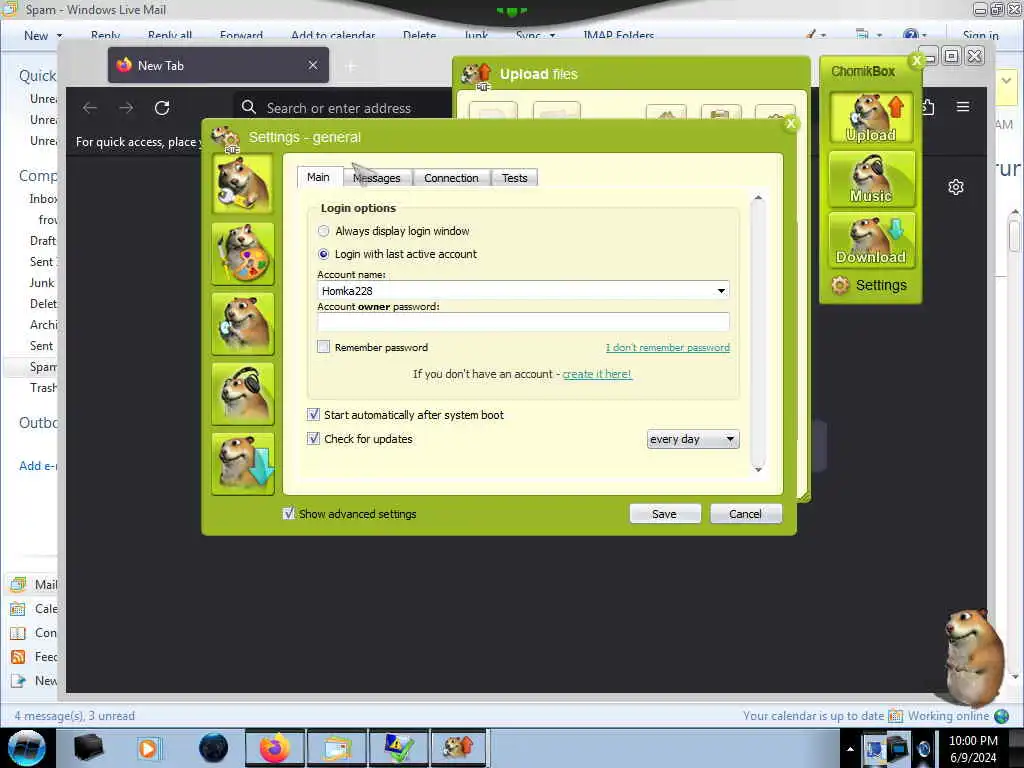Open music settings hamster with headphones icon
The width and height of the screenshot is (1024, 768).
point(242,394)
